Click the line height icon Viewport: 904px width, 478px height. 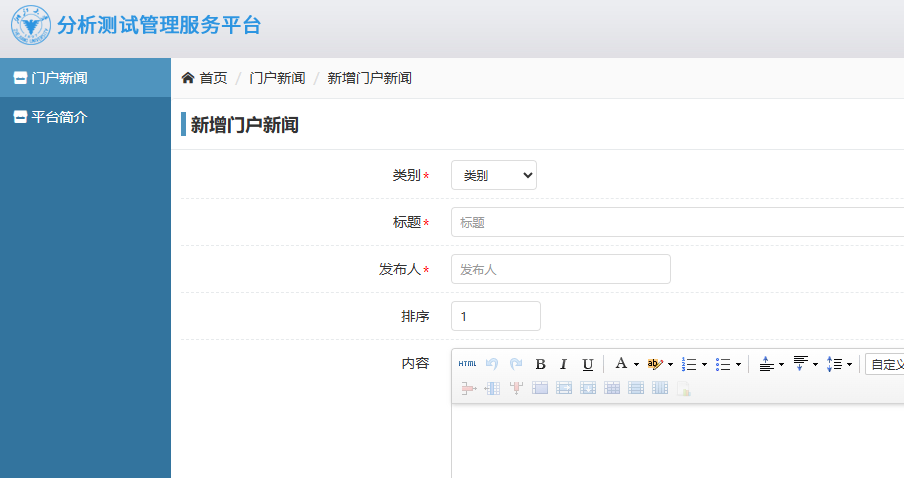pyautogui.click(x=834, y=364)
